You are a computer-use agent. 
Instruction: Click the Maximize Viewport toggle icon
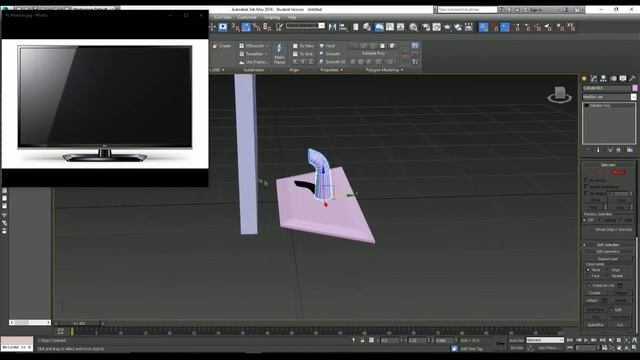point(634,348)
